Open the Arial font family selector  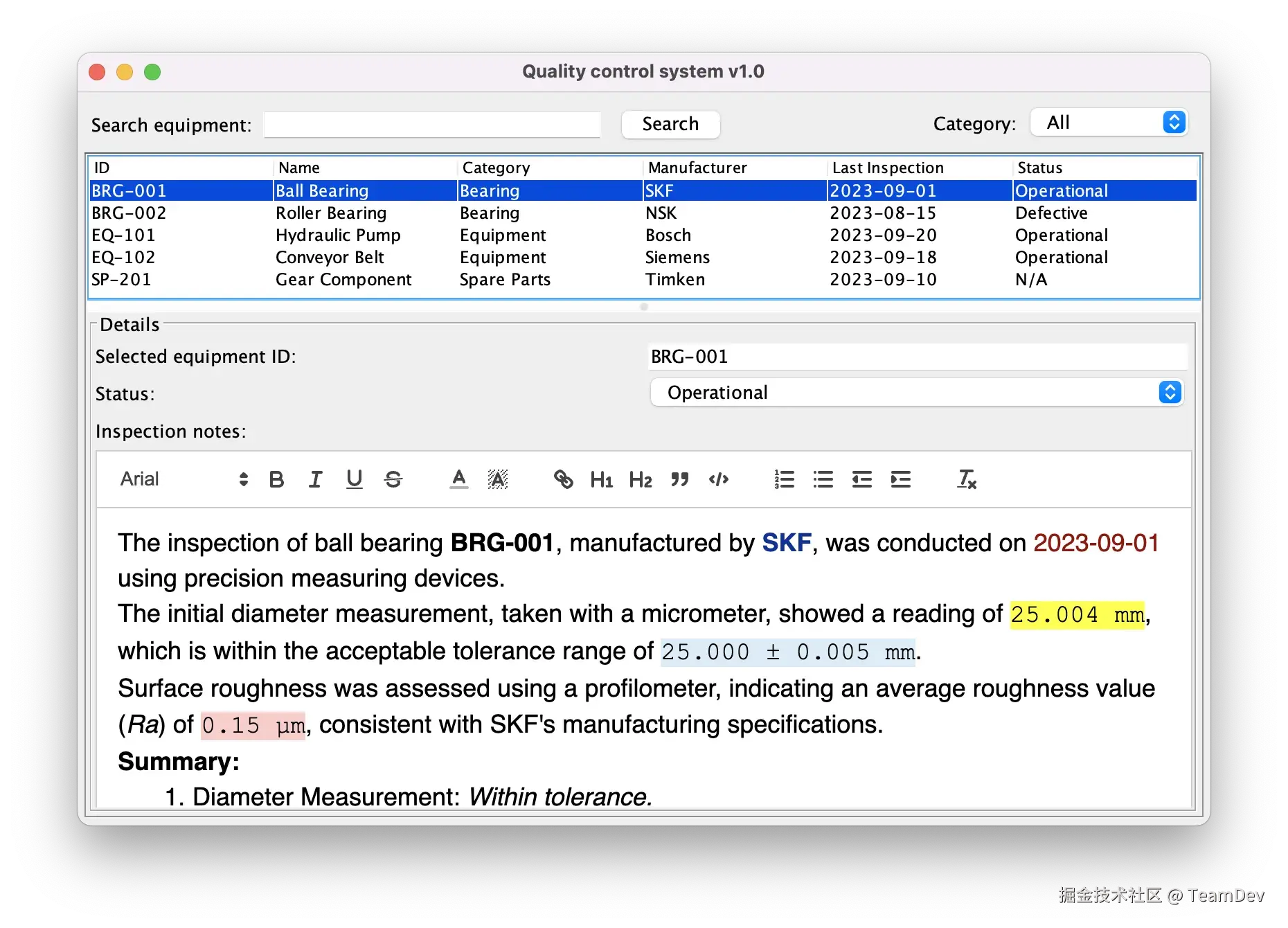click(180, 479)
